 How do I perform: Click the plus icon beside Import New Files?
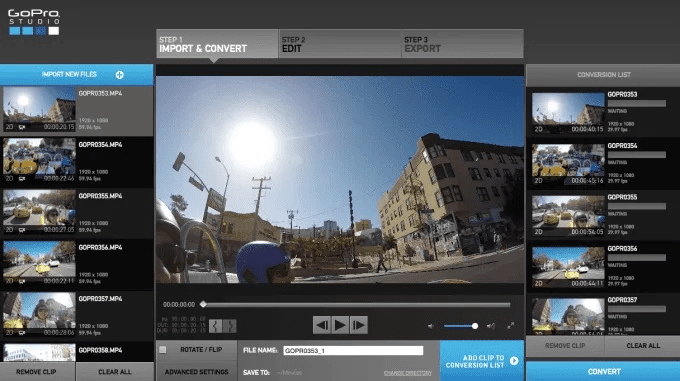[x=120, y=75]
